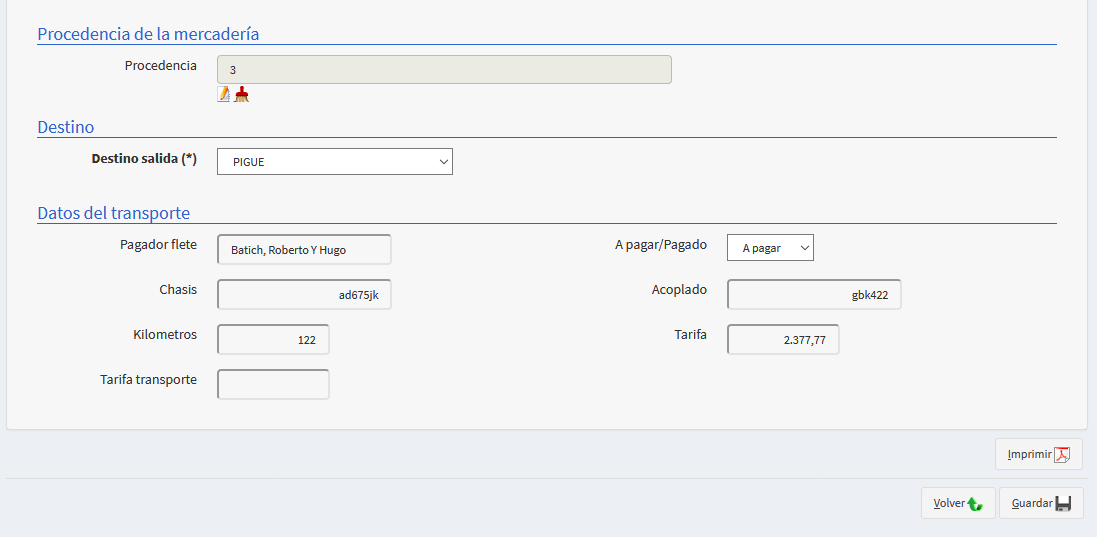This screenshot has height=537, width=1097.
Task: Focus the Procedencia field containing 3
Action: click(444, 70)
